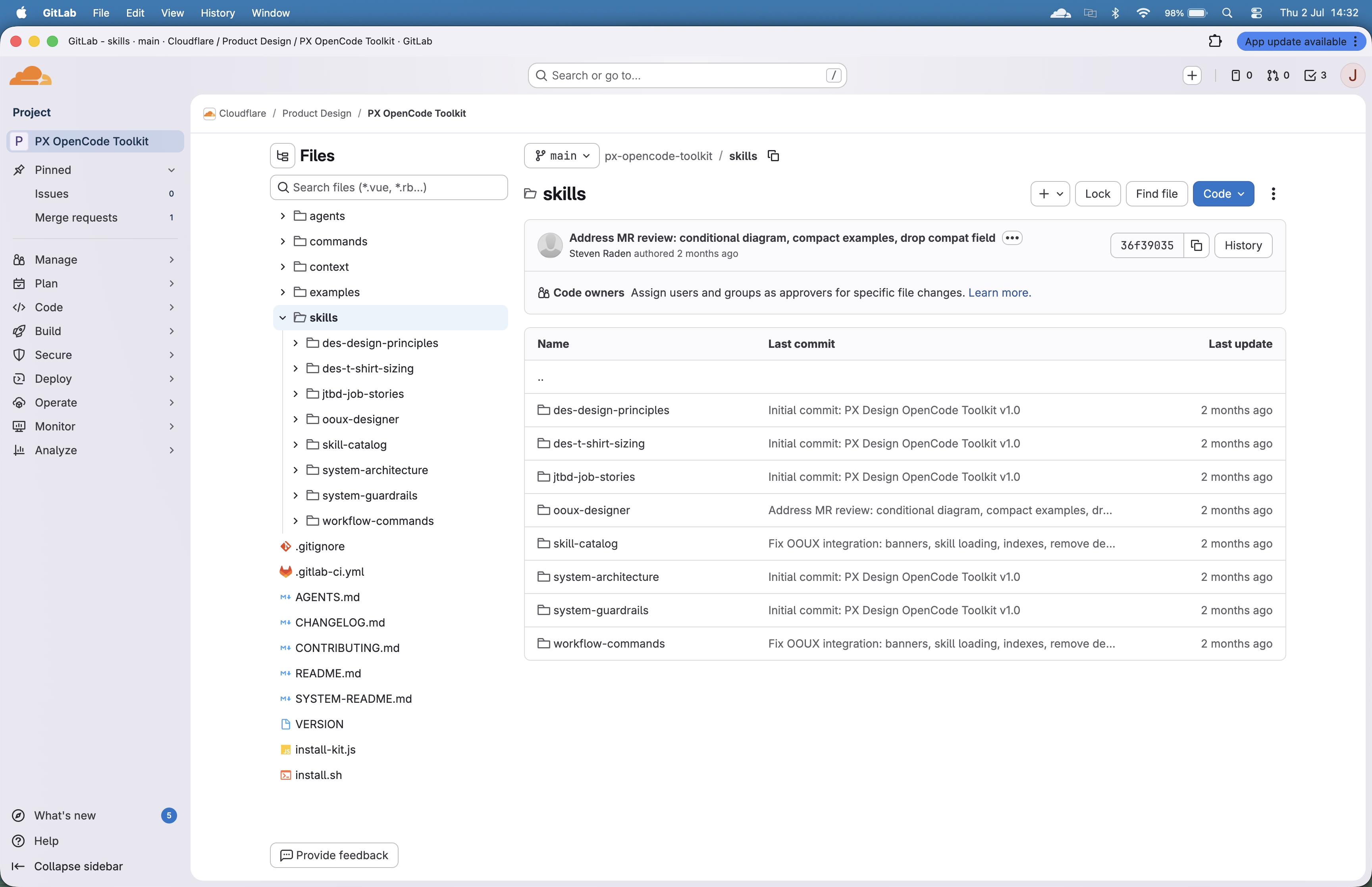
Task: Open Issues in the sidebar
Action: pos(94,193)
